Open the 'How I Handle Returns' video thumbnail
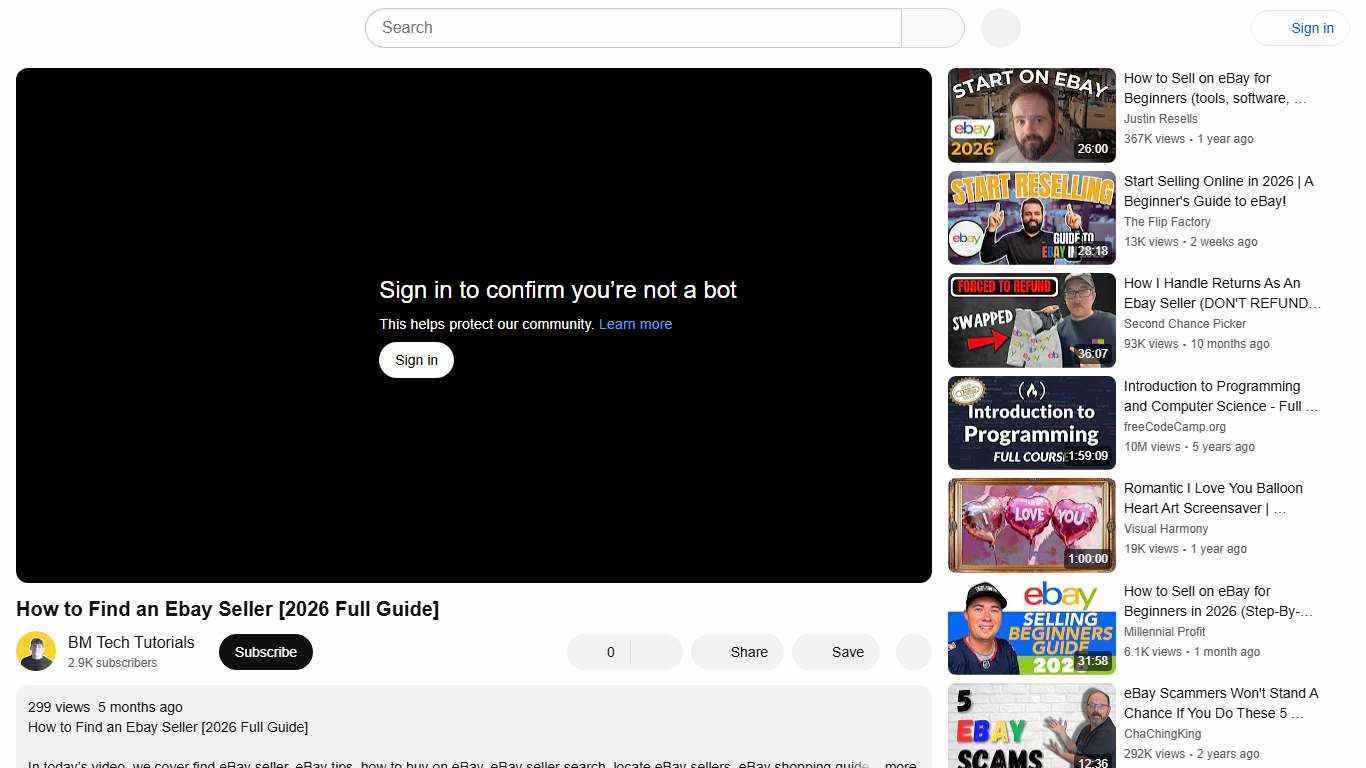This screenshot has height=768, width=1366. pos(1031,319)
